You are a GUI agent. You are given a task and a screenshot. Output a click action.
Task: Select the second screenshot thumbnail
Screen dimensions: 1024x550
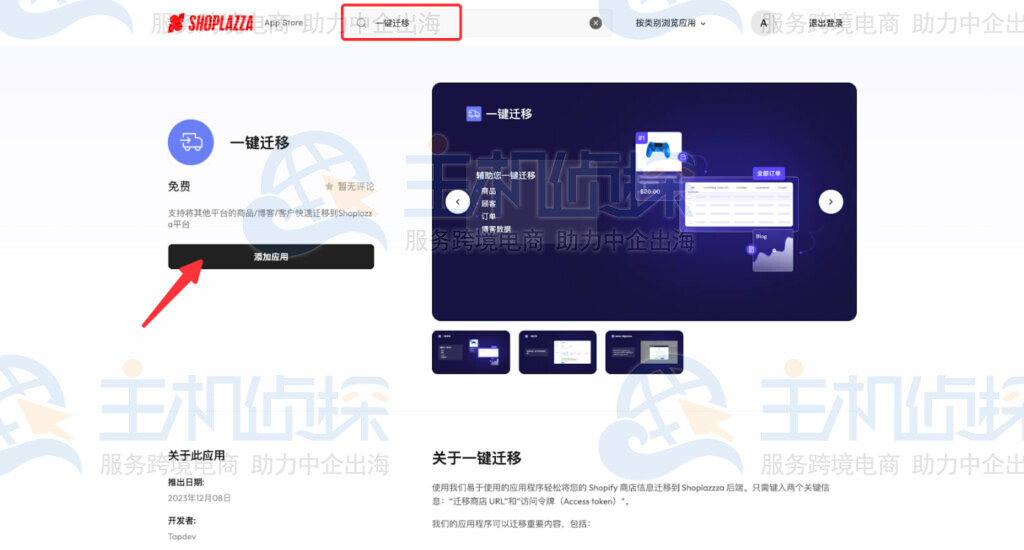tap(557, 352)
